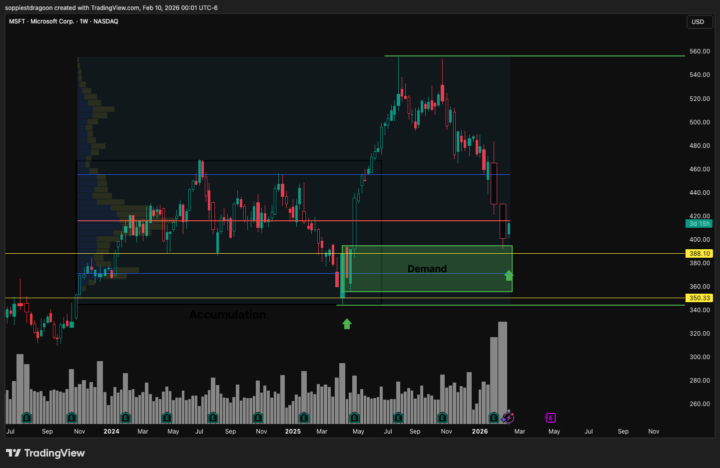Click the red horizontal line near 415
The height and width of the screenshot is (468, 720).
click(x=293, y=221)
